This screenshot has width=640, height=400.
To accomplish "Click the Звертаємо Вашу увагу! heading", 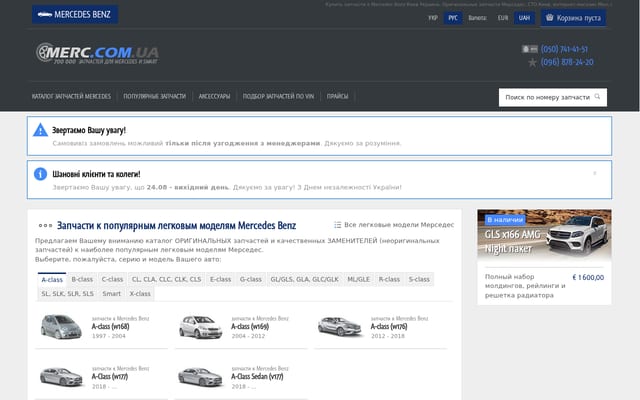I will (89, 130).
